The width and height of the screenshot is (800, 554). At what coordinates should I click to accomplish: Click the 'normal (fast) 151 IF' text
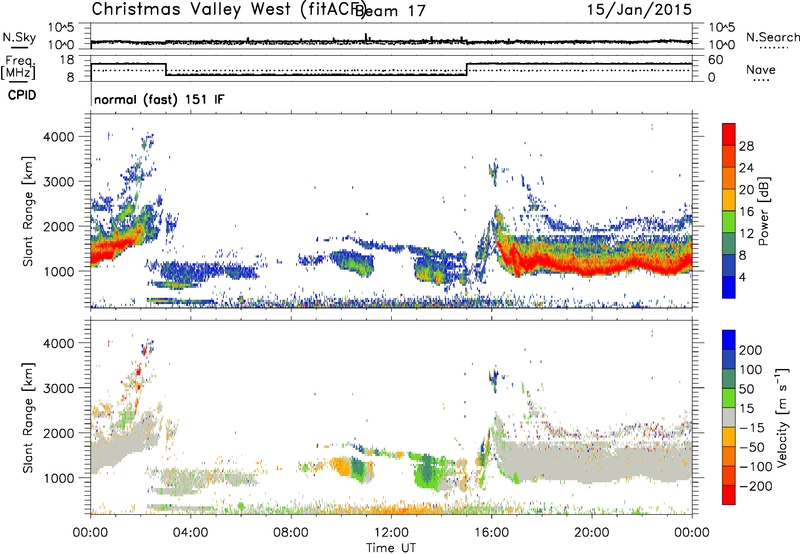point(159,99)
